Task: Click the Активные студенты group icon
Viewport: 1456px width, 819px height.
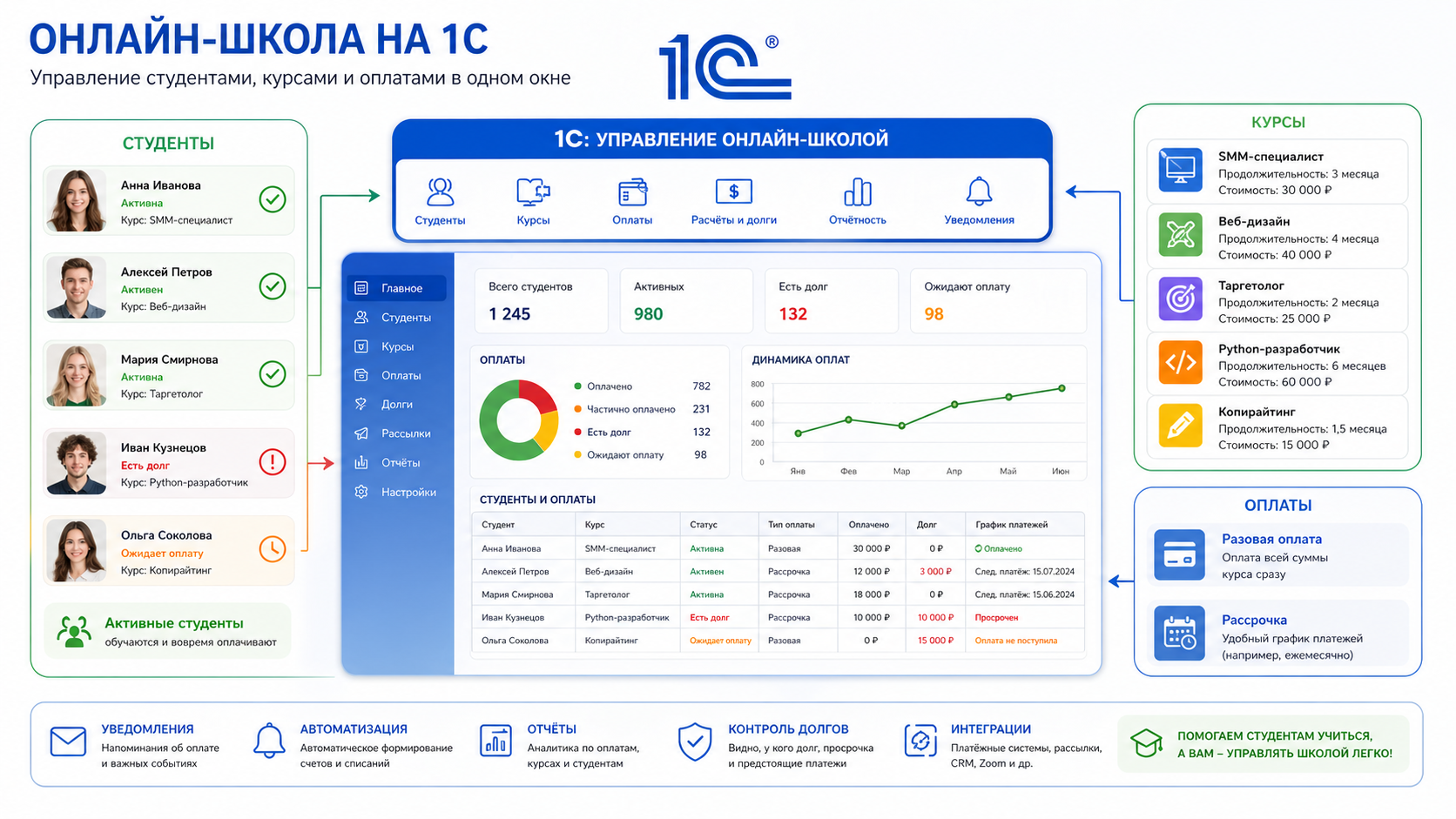Action: (x=74, y=631)
